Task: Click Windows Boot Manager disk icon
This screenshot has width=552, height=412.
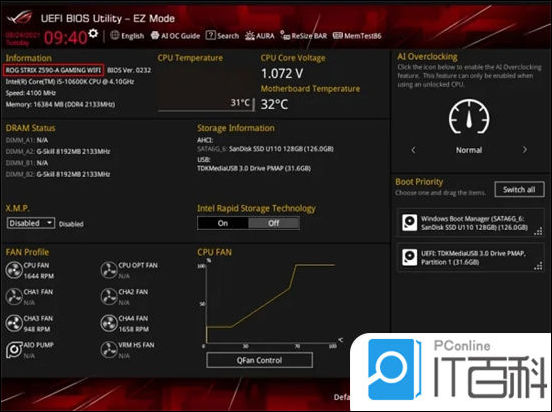Action: click(x=410, y=223)
